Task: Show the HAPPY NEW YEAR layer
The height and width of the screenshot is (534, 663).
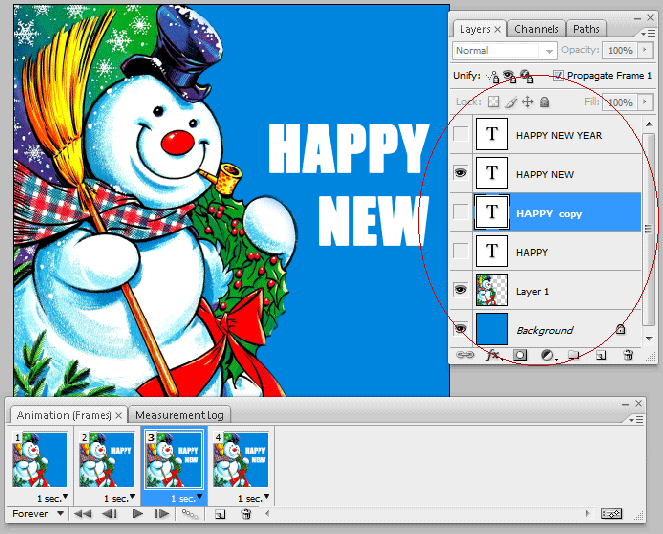Action: [460, 134]
